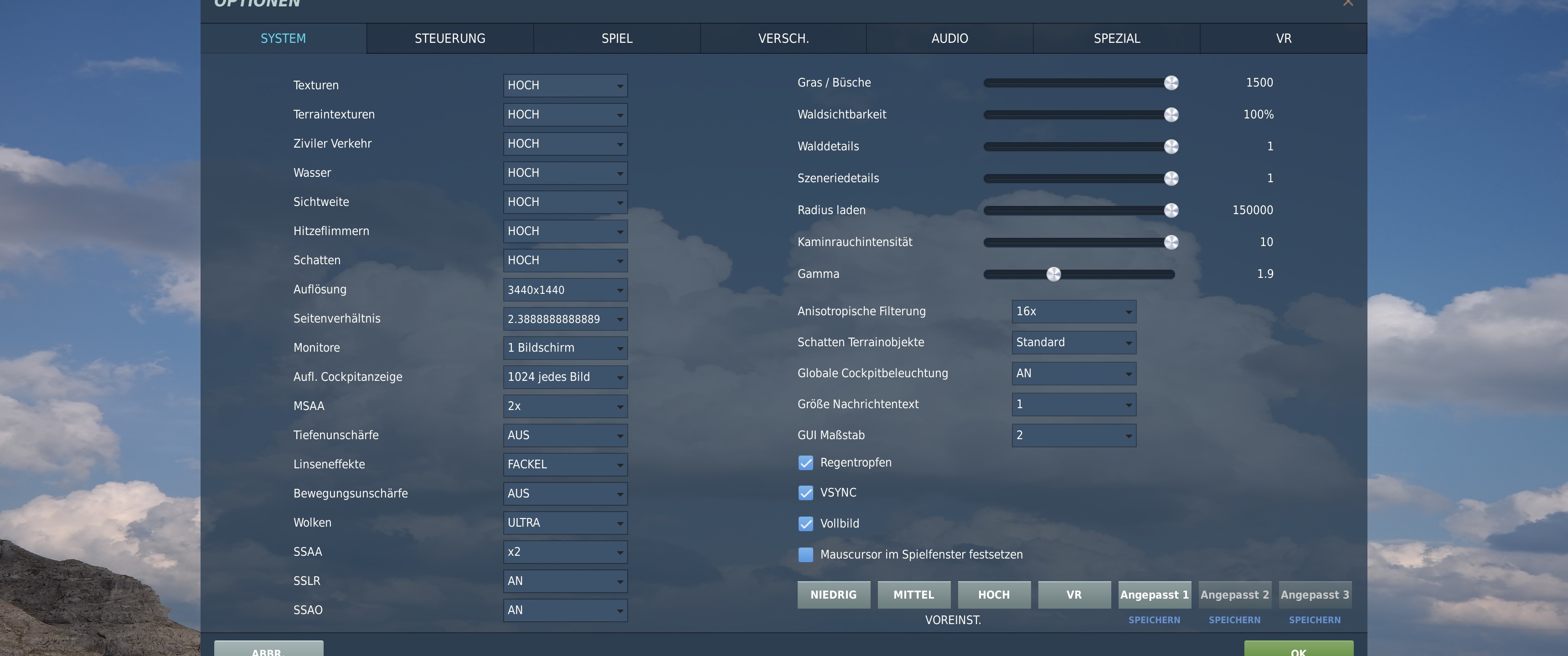Change the Wolken quality dropdown
Image resolution: width=1568 pixels, height=656 pixels.
coord(565,523)
